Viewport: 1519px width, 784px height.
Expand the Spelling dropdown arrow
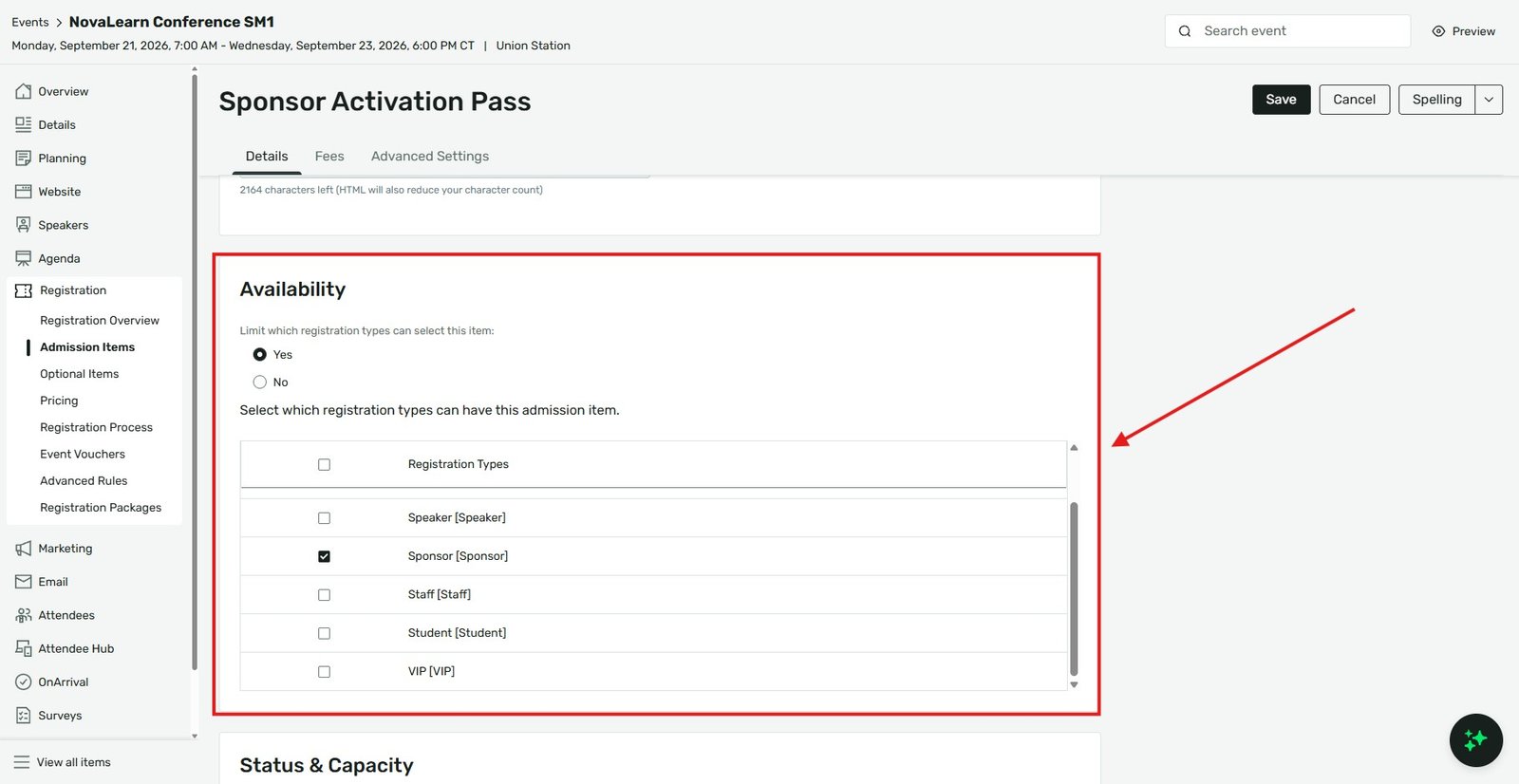click(1489, 100)
